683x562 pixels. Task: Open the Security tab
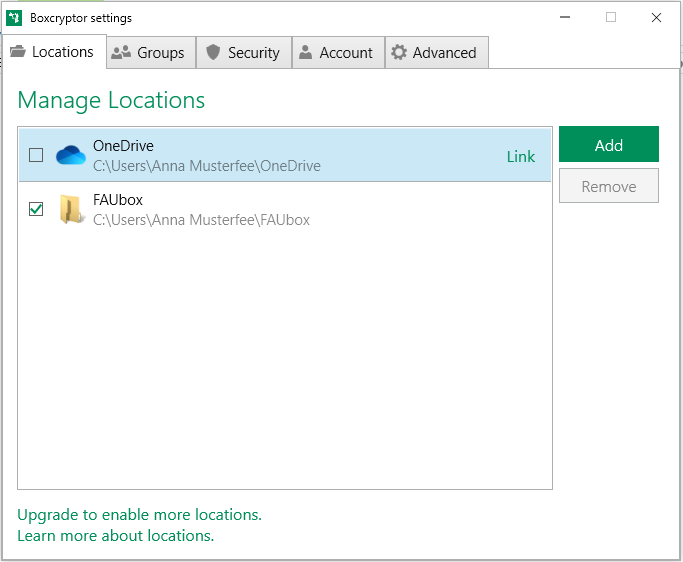coord(244,53)
